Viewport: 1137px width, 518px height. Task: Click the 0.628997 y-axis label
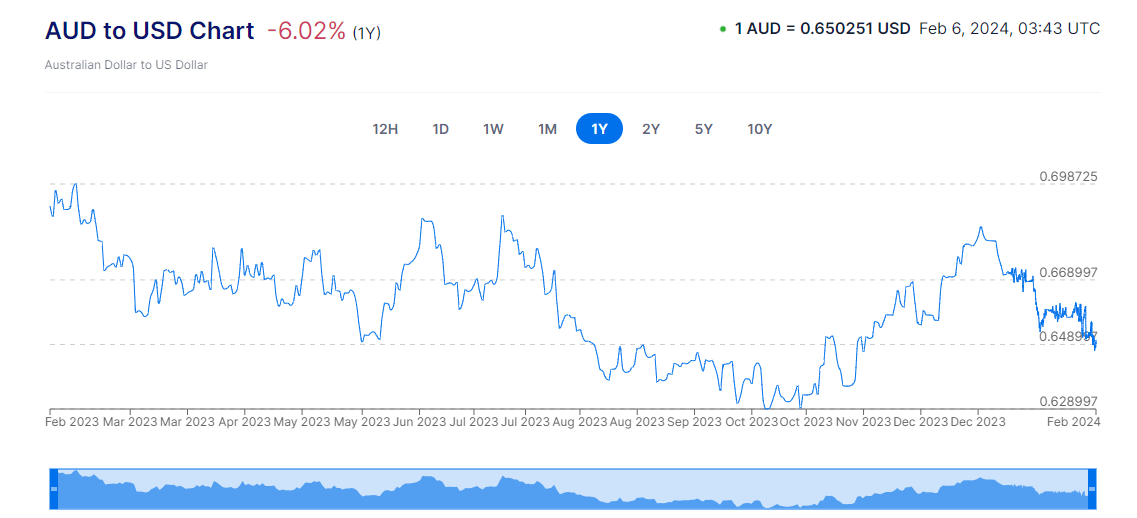click(1068, 400)
